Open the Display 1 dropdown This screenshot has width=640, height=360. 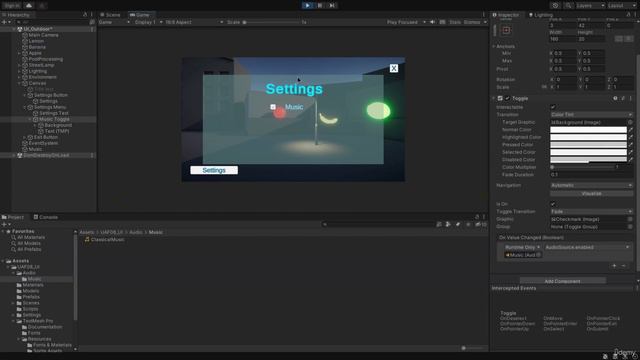click(148, 22)
